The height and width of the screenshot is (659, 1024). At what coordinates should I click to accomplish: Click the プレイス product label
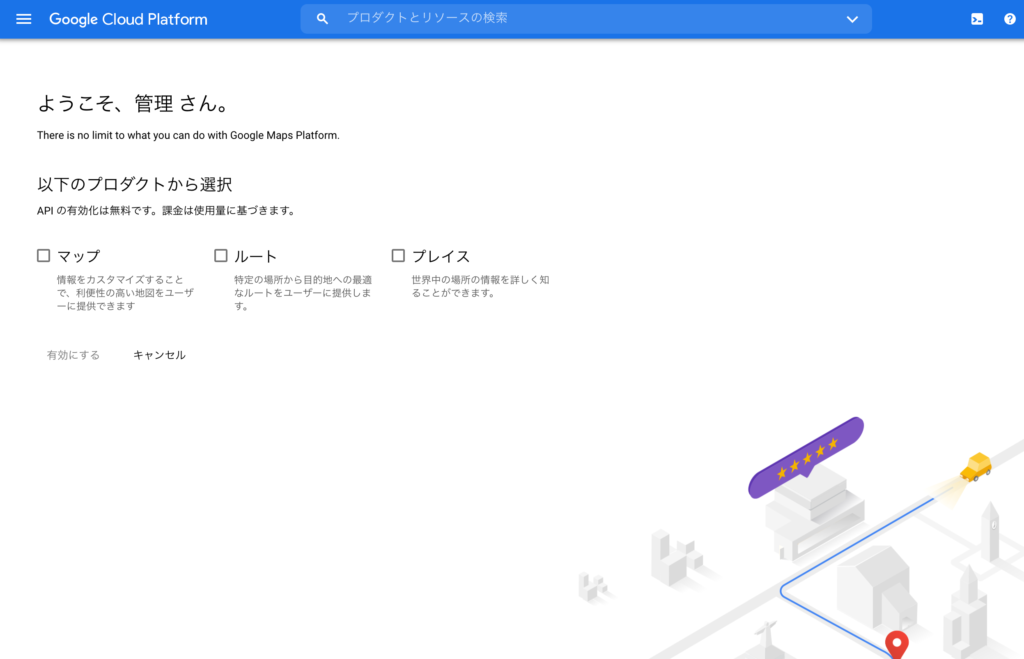pyautogui.click(x=441, y=256)
